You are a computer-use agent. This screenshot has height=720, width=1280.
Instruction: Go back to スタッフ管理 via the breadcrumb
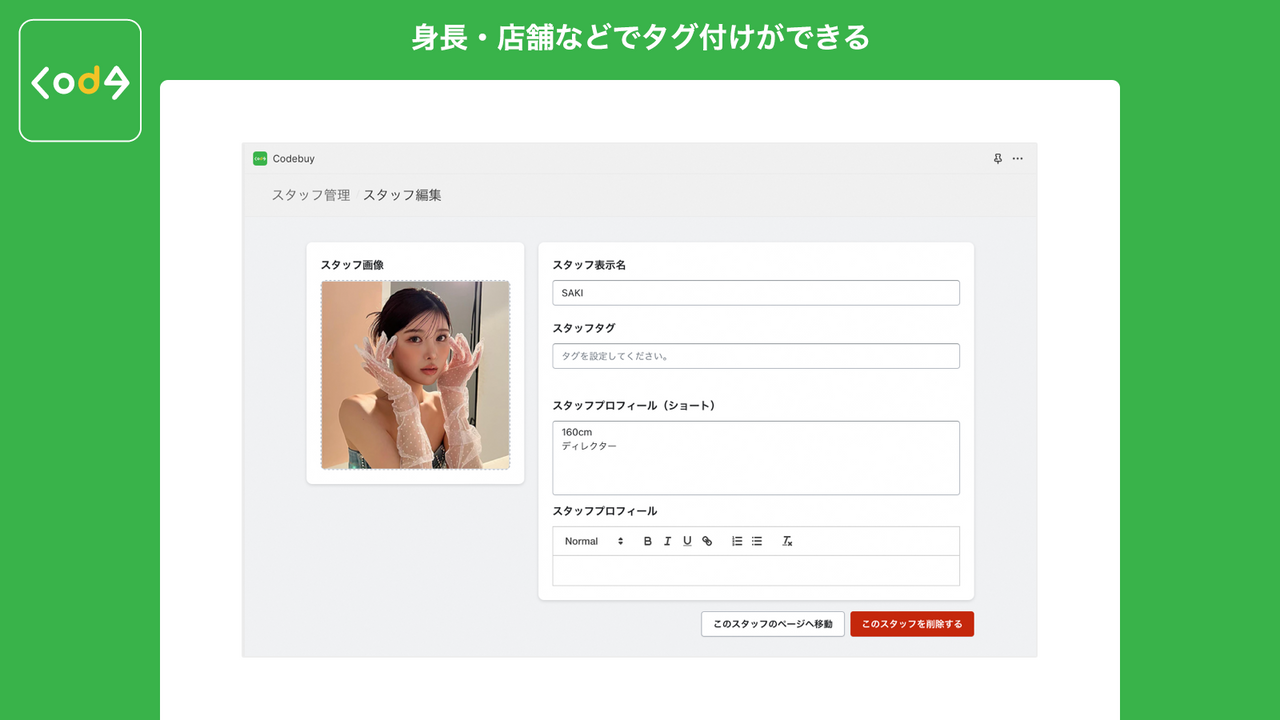pos(310,195)
